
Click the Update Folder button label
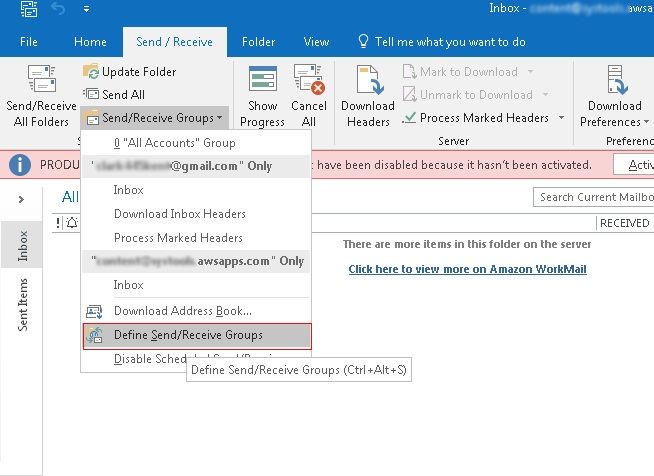(x=139, y=72)
